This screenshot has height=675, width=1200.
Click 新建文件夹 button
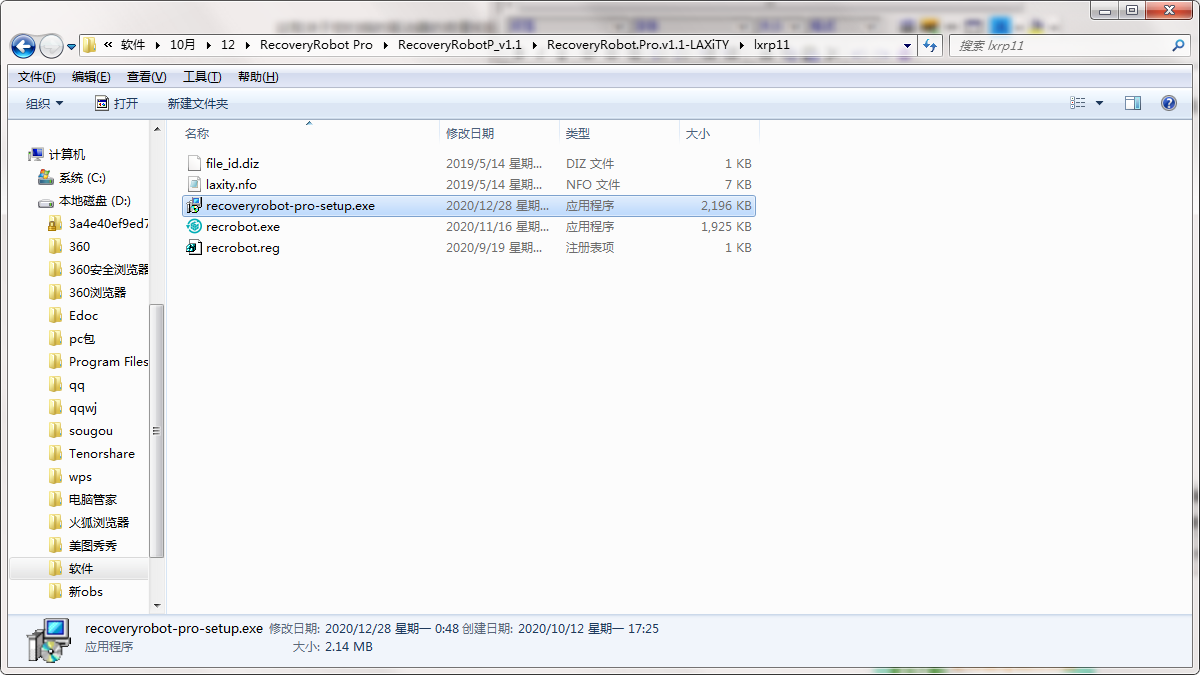click(x=198, y=103)
